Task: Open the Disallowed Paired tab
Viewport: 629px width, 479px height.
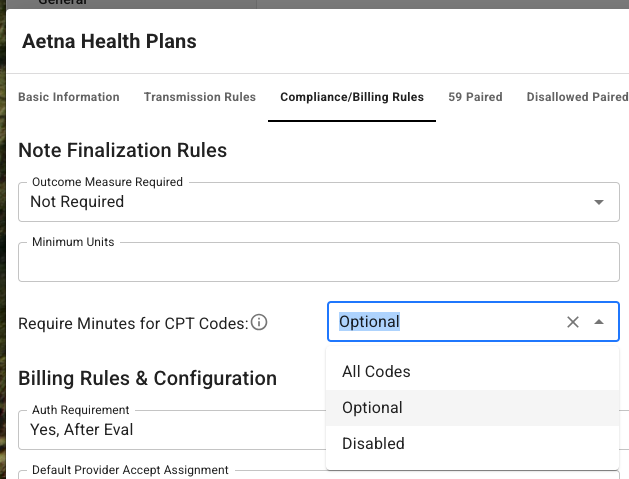Action: coord(577,97)
